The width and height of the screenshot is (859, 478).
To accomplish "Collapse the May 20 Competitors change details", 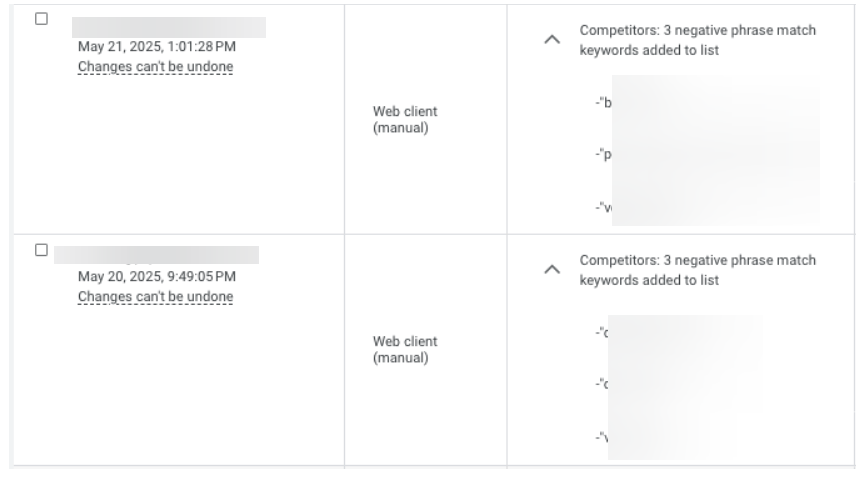I will [550, 270].
